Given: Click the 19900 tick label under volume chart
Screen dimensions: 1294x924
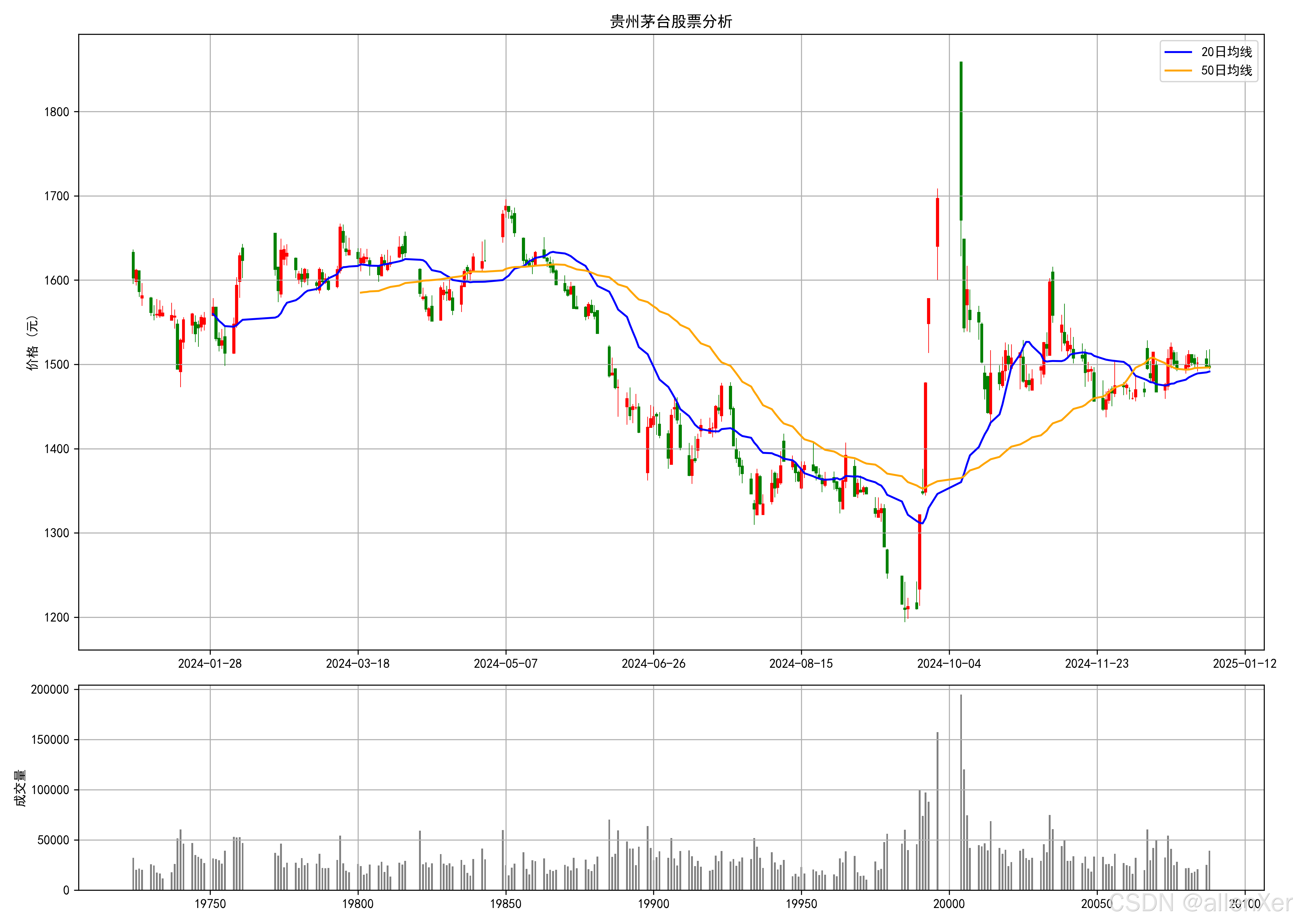Looking at the screenshot, I should 653,904.
